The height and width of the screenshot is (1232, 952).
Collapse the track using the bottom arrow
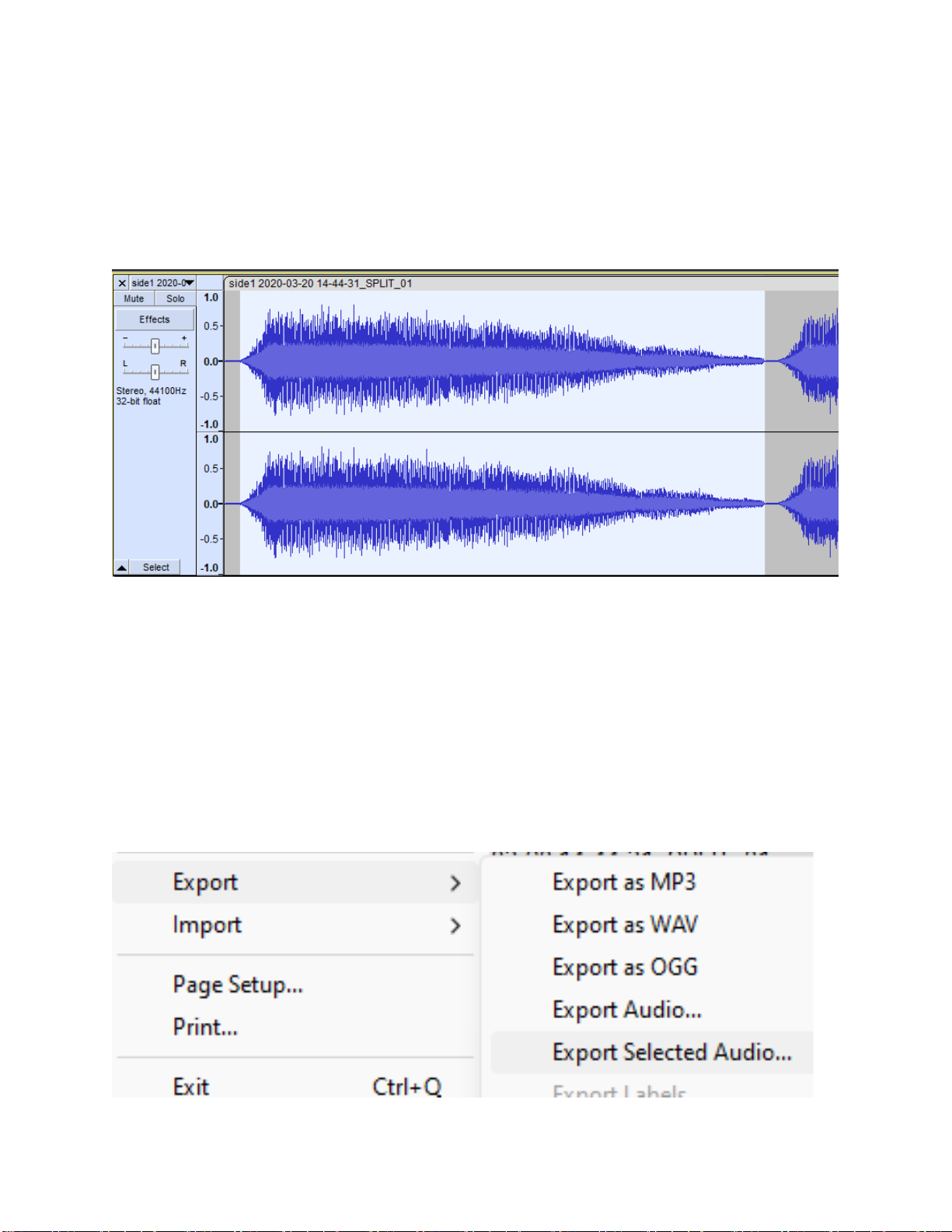[122, 567]
